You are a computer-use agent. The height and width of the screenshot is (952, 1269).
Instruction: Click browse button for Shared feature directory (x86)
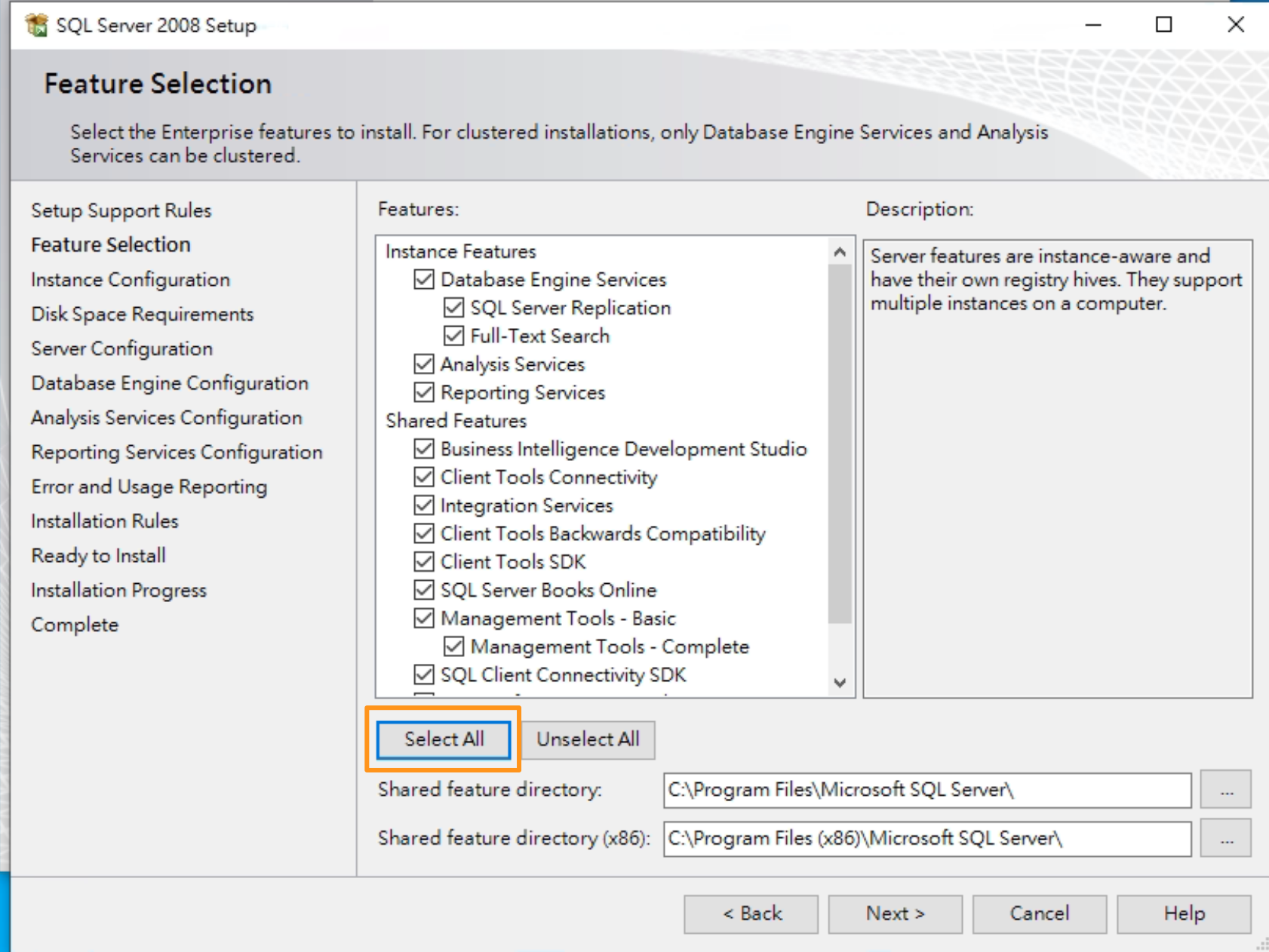1226,838
